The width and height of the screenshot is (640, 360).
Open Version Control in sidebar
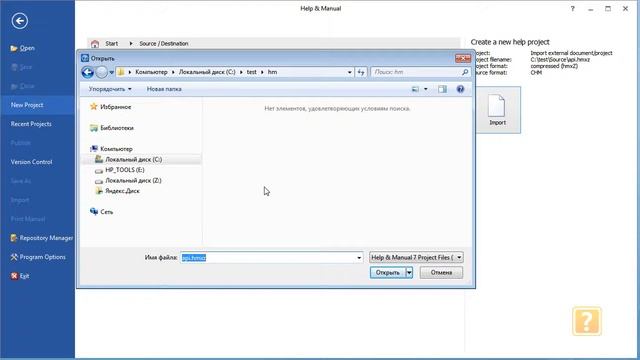[x=31, y=162]
